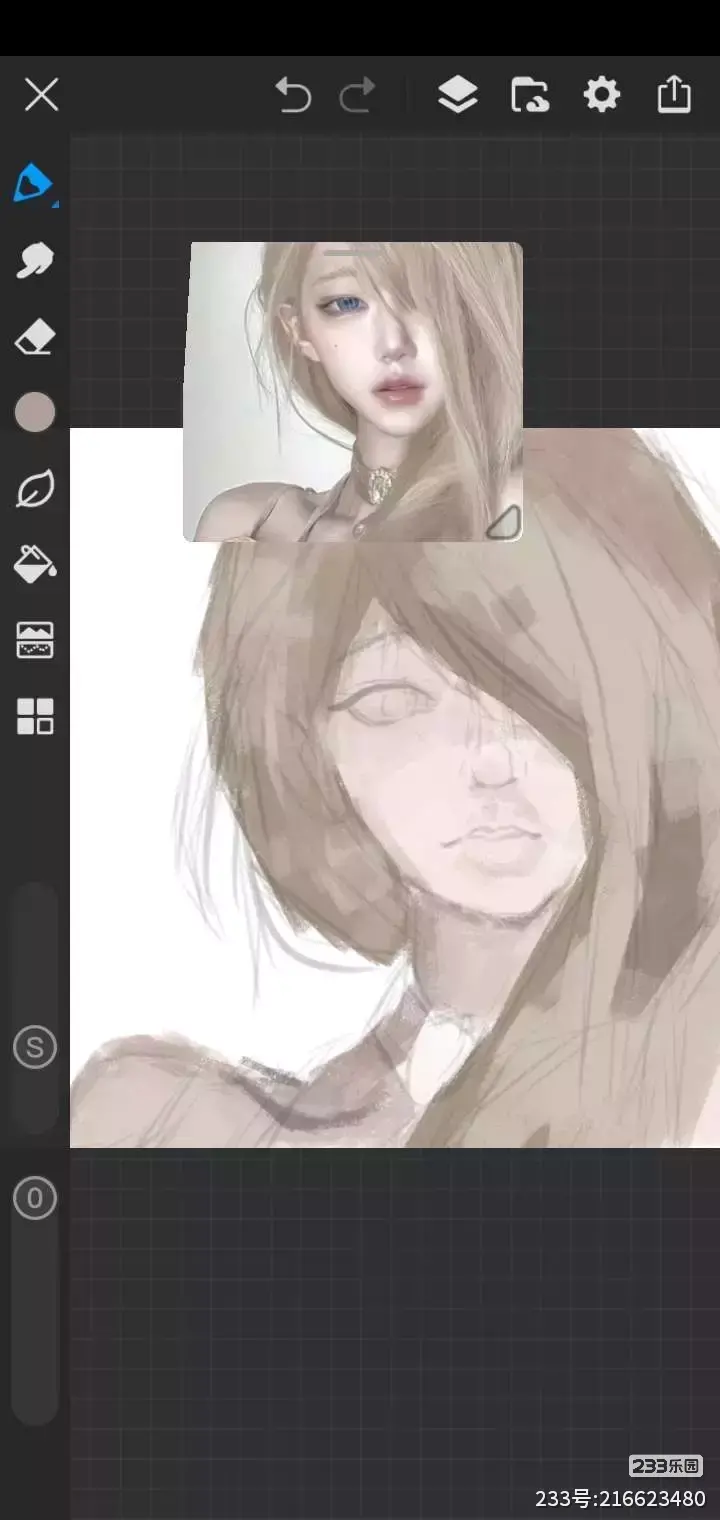Screen dimensions: 720x1520
Task: Tap the reference image thumbnail
Action: pyautogui.click(x=353, y=392)
